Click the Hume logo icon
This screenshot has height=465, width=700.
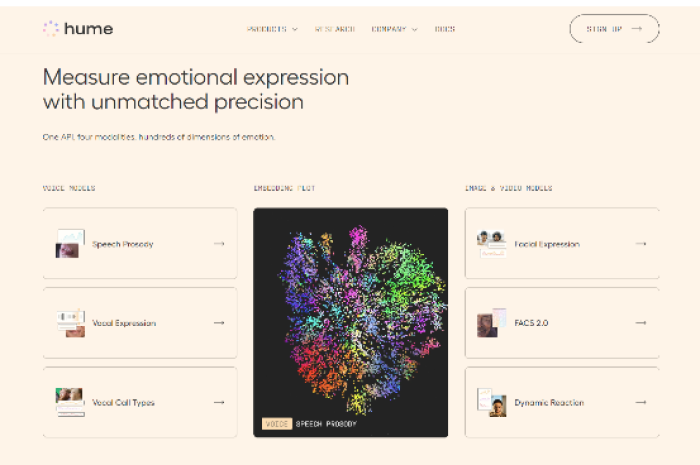click(x=51, y=29)
